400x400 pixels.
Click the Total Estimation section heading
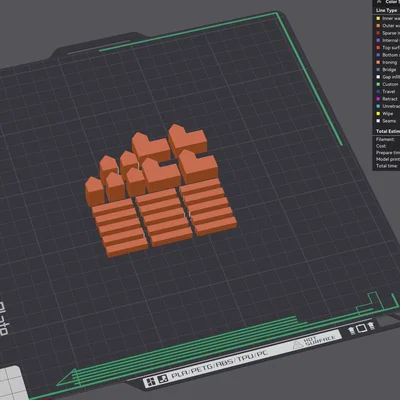coord(388,131)
